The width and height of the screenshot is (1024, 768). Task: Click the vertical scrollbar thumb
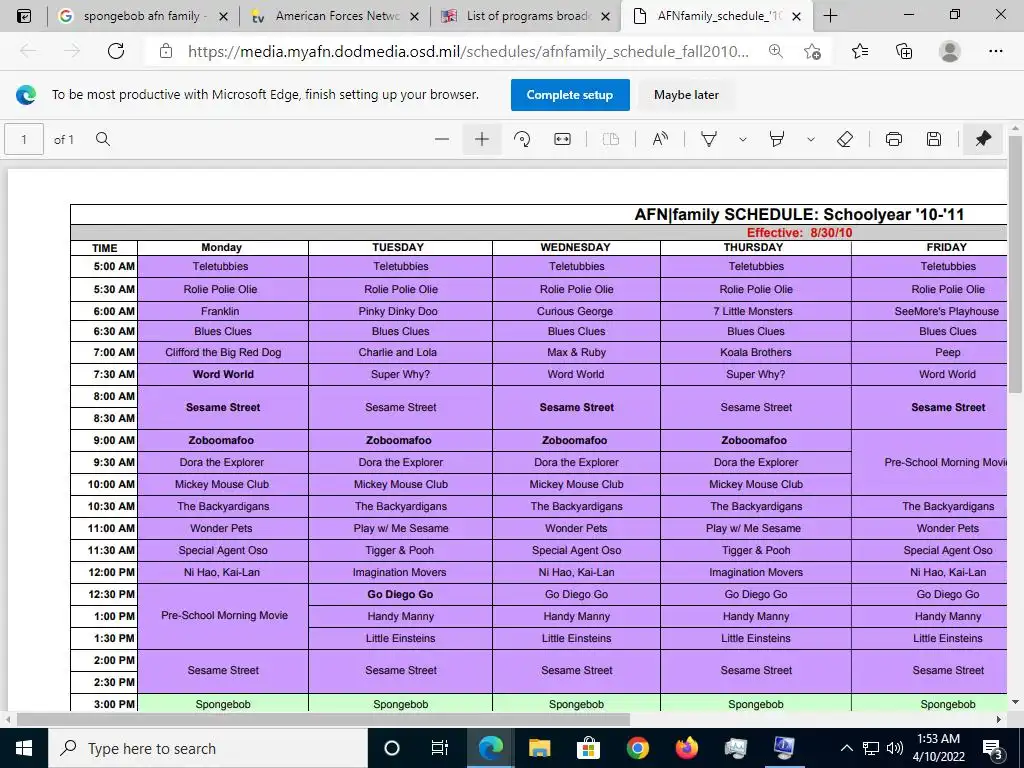point(1015,264)
